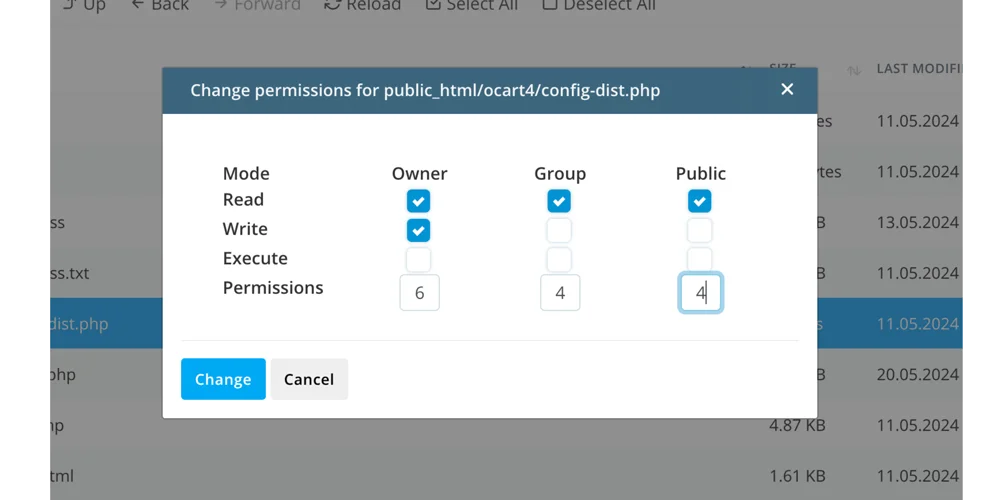Click the Public column label
1000x500 pixels.
click(701, 173)
